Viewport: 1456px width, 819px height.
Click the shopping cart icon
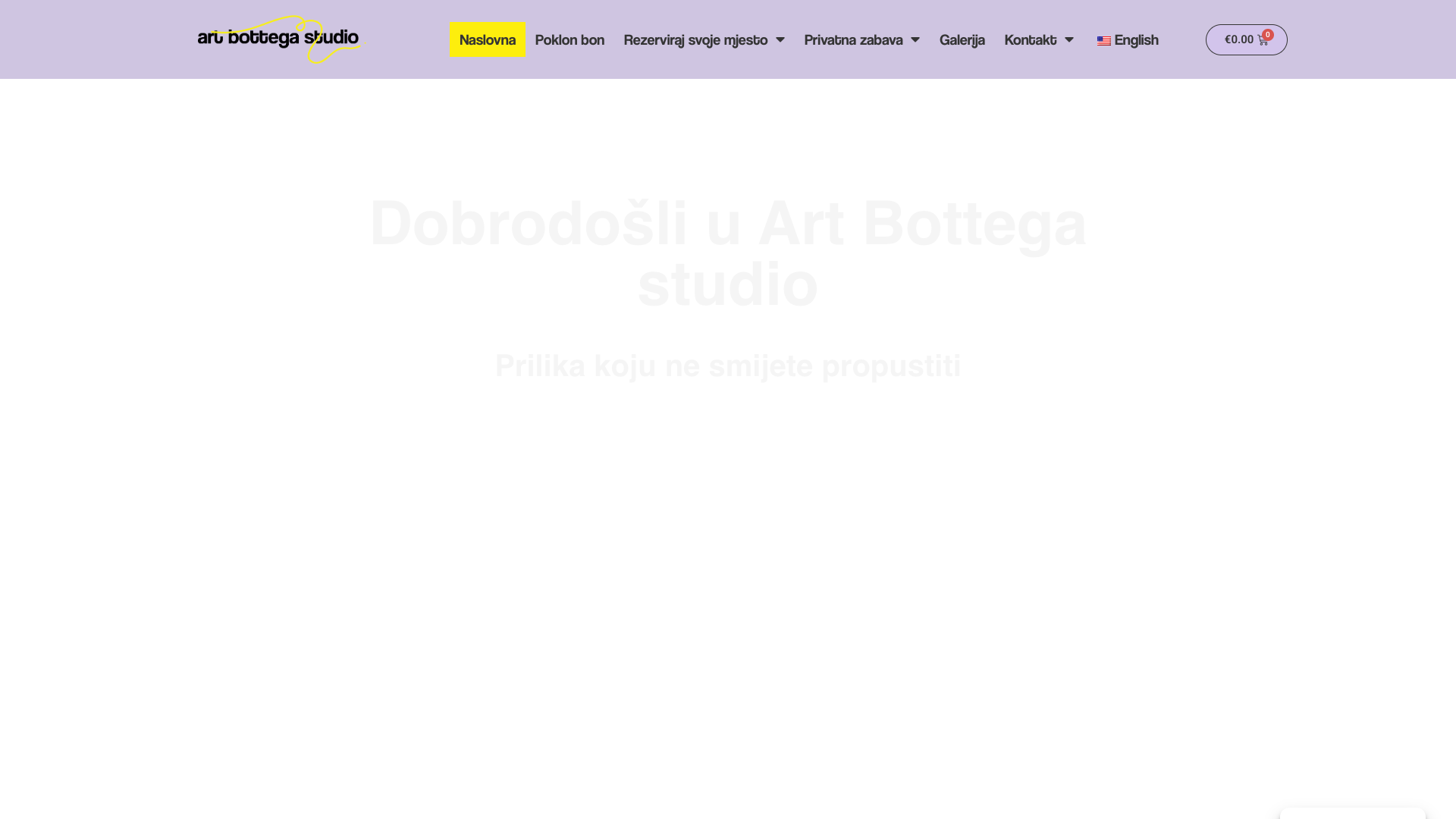pyautogui.click(x=1263, y=40)
